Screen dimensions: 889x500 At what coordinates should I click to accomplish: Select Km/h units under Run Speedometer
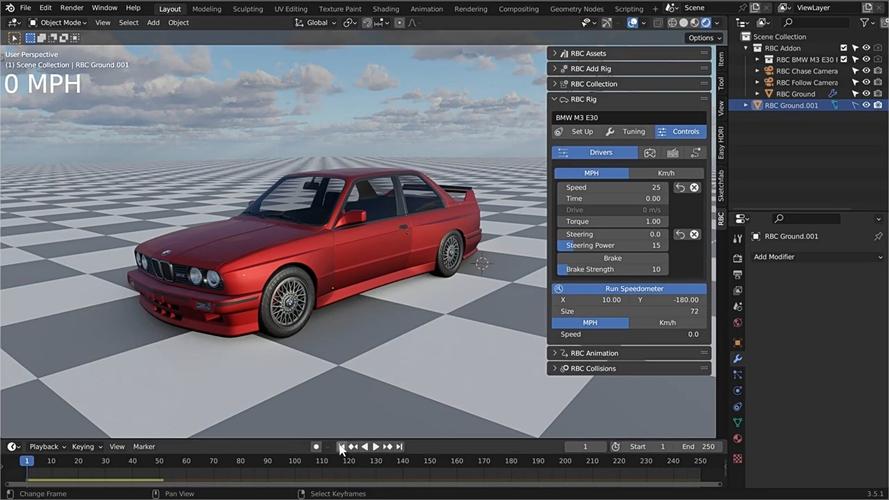click(667, 323)
